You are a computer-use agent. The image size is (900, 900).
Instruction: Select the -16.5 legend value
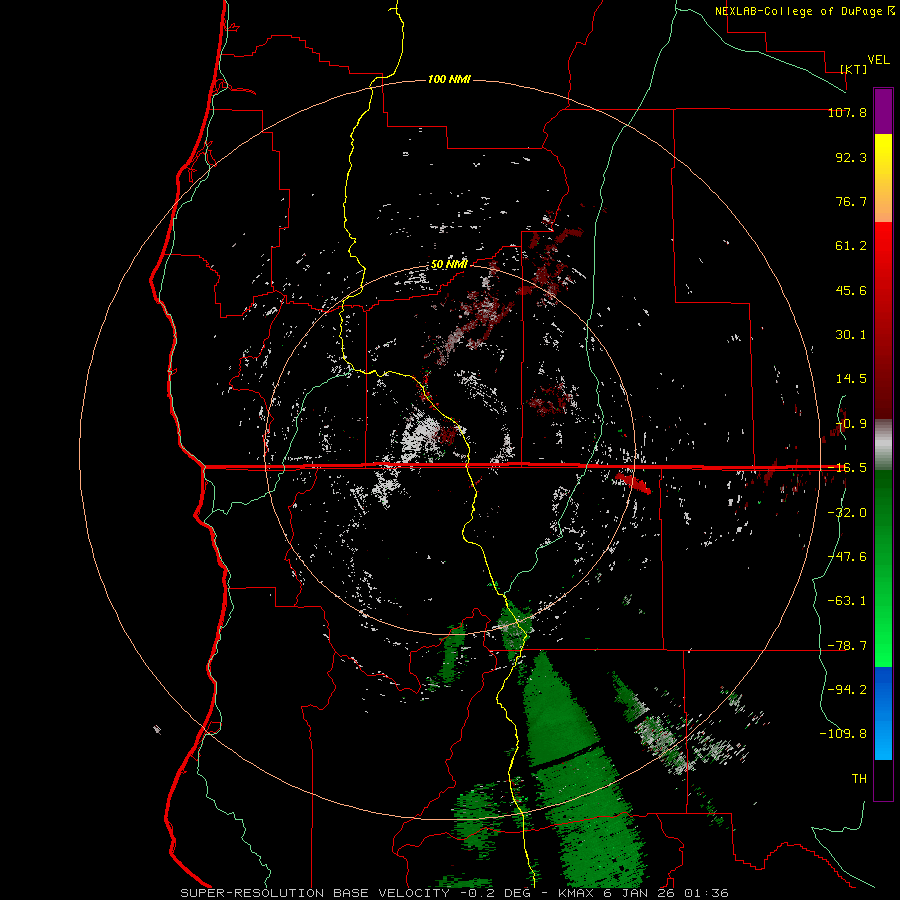click(847, 468)
